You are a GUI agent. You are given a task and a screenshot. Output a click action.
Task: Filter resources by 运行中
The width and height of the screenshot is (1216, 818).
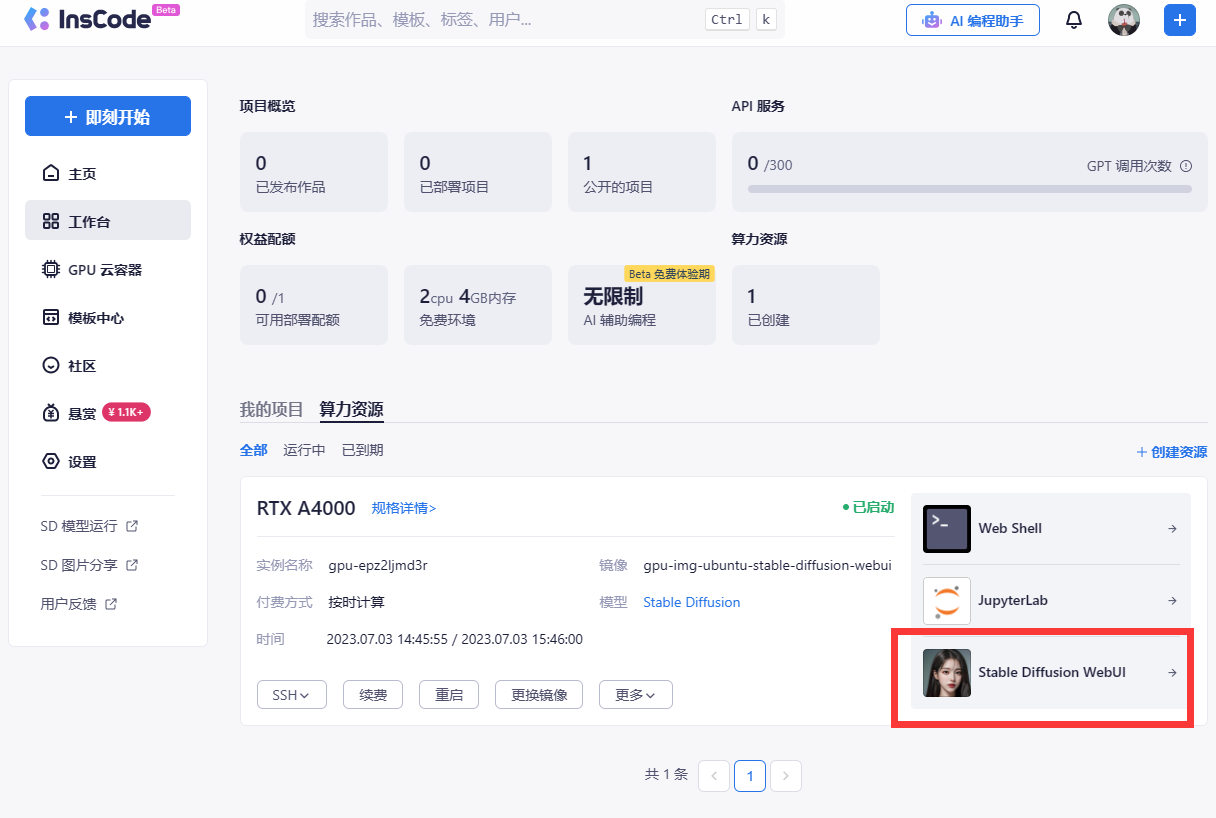304,450
